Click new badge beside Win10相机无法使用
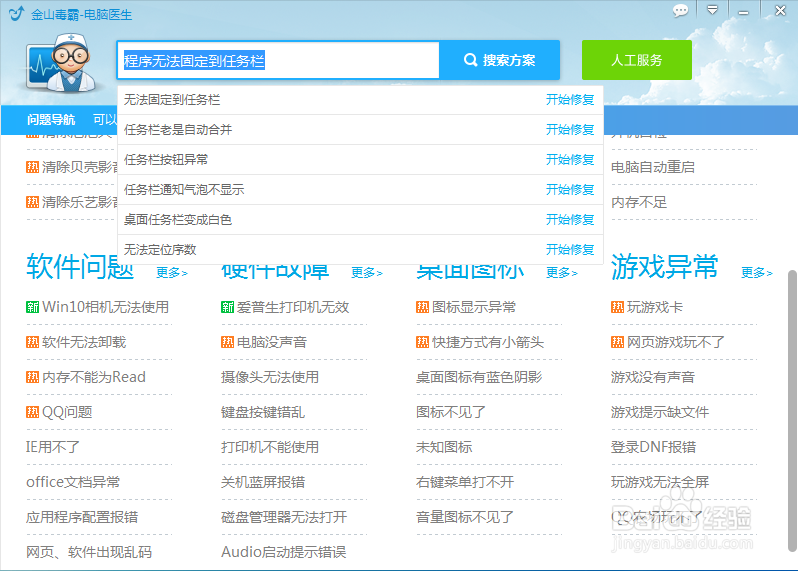The height and width of the screenshot is (571, 798). (x=33, y=307)
